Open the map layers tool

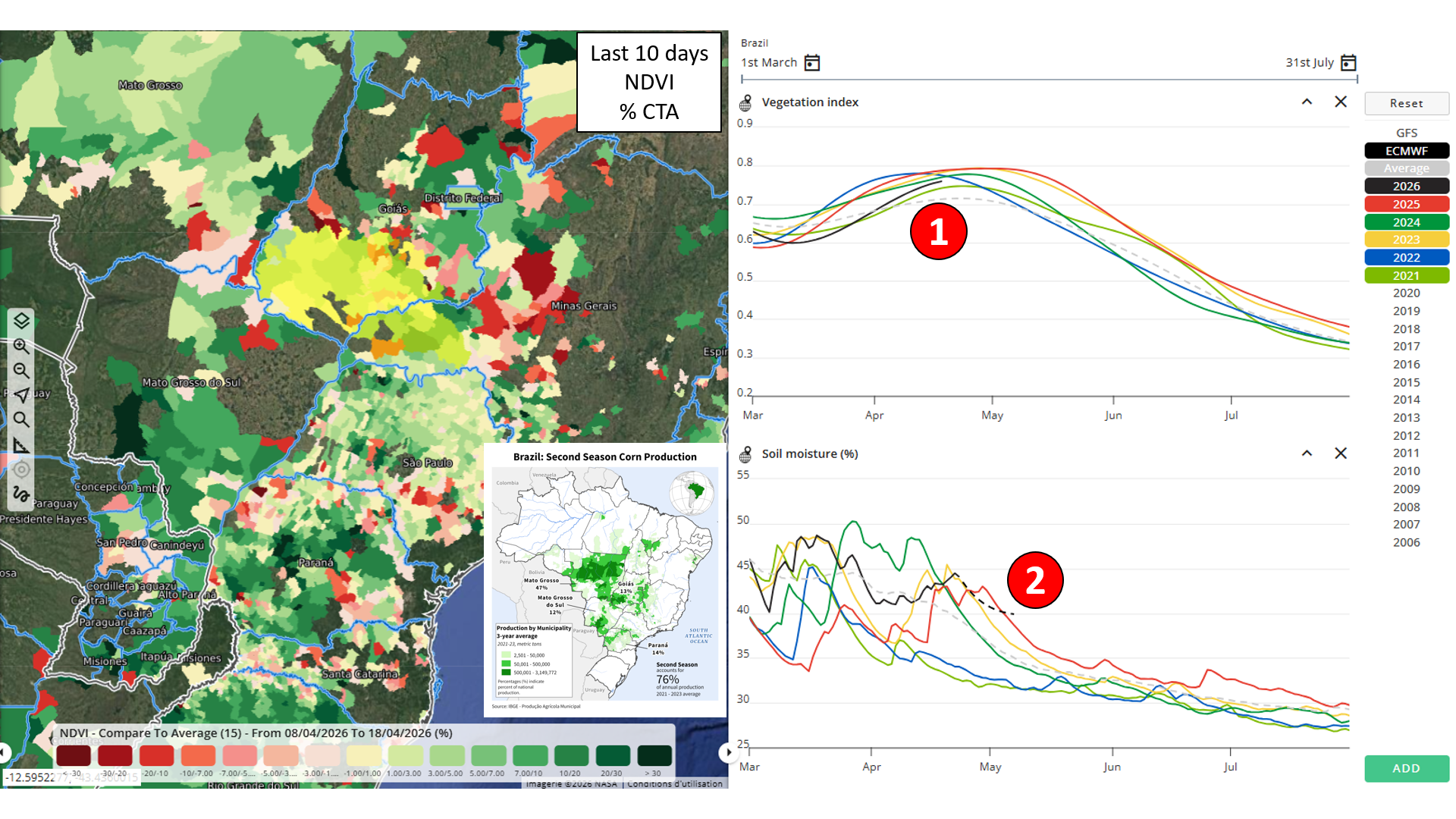(x=21, y=321)
